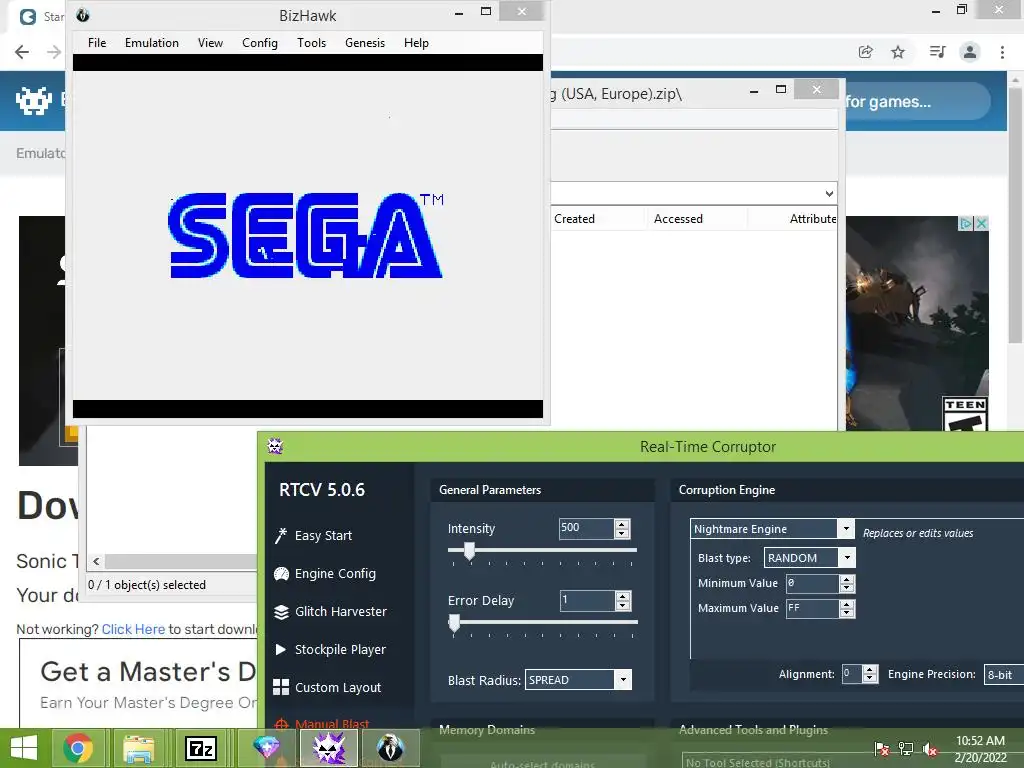
Task: Increase Alignment with the up arrow
Action: (870, 669)
